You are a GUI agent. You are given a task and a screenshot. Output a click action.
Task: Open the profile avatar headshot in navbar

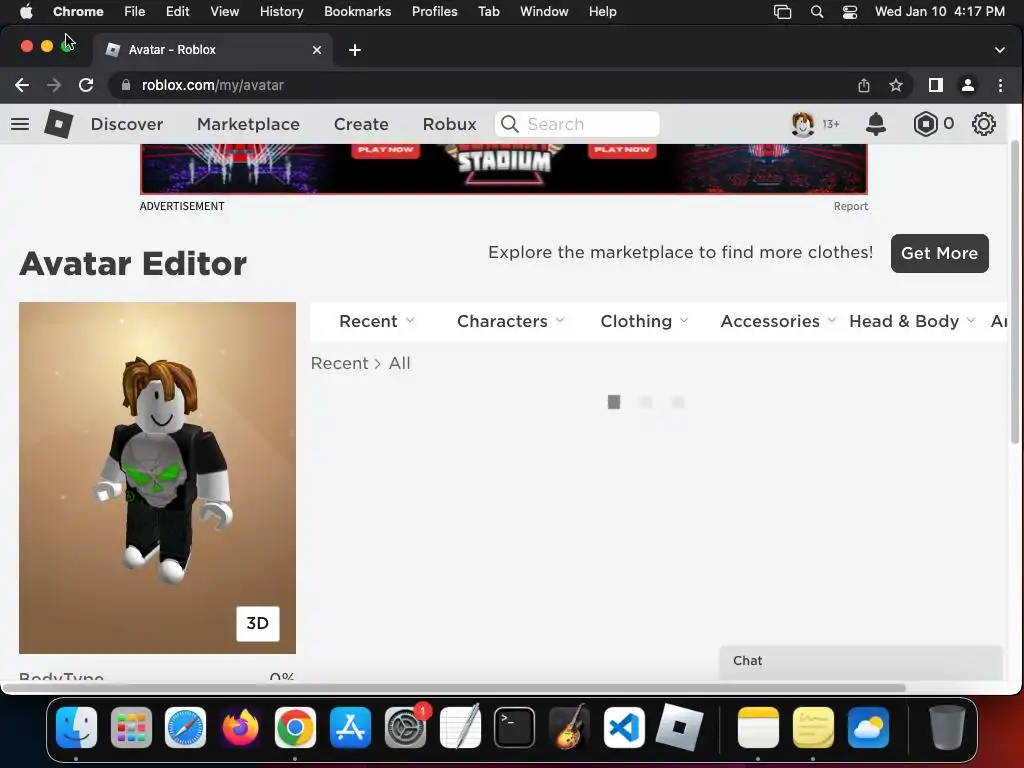803,124
